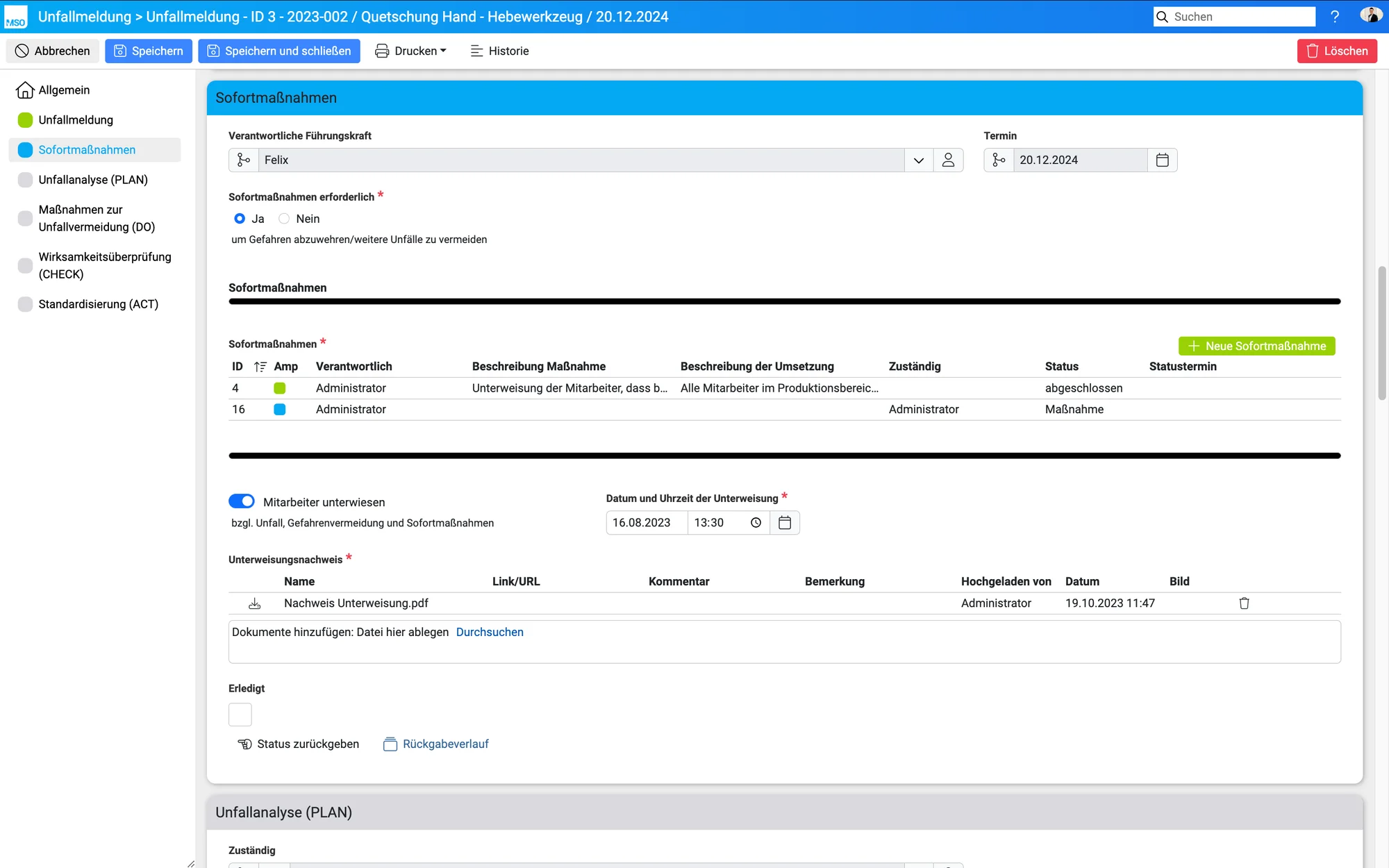
Task: Open Wirksamkeitsüberprüfung (CHECK) sidebar item
Action: (105, 265)
